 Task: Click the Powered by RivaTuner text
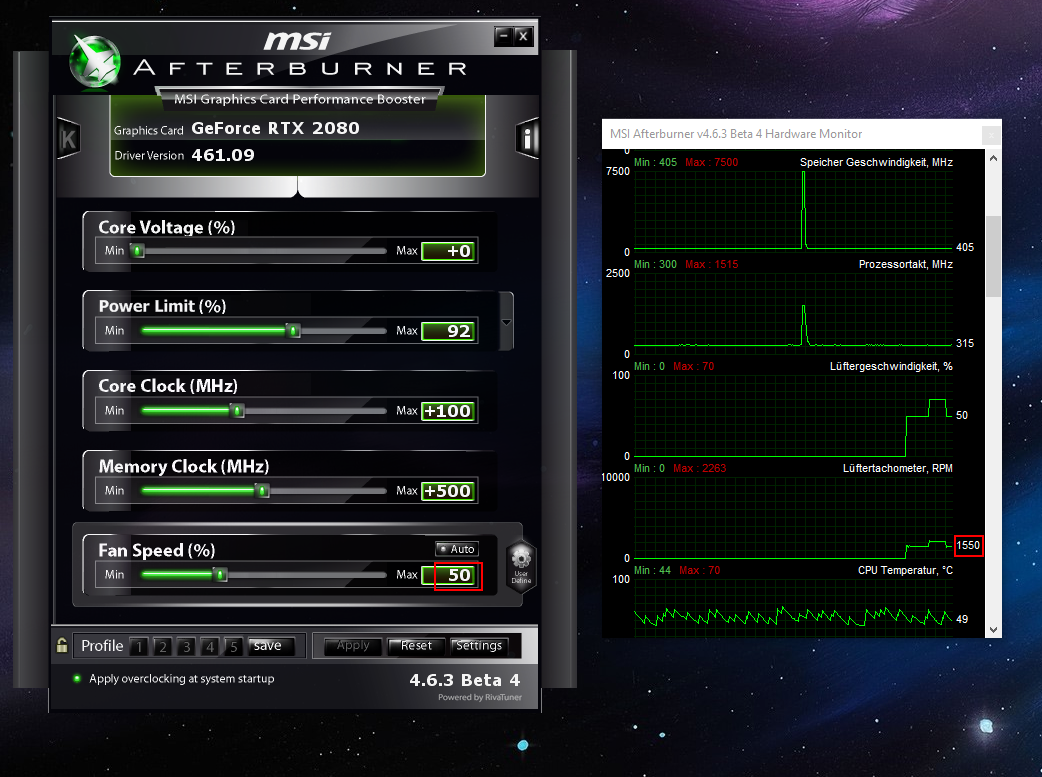point(480,697)
